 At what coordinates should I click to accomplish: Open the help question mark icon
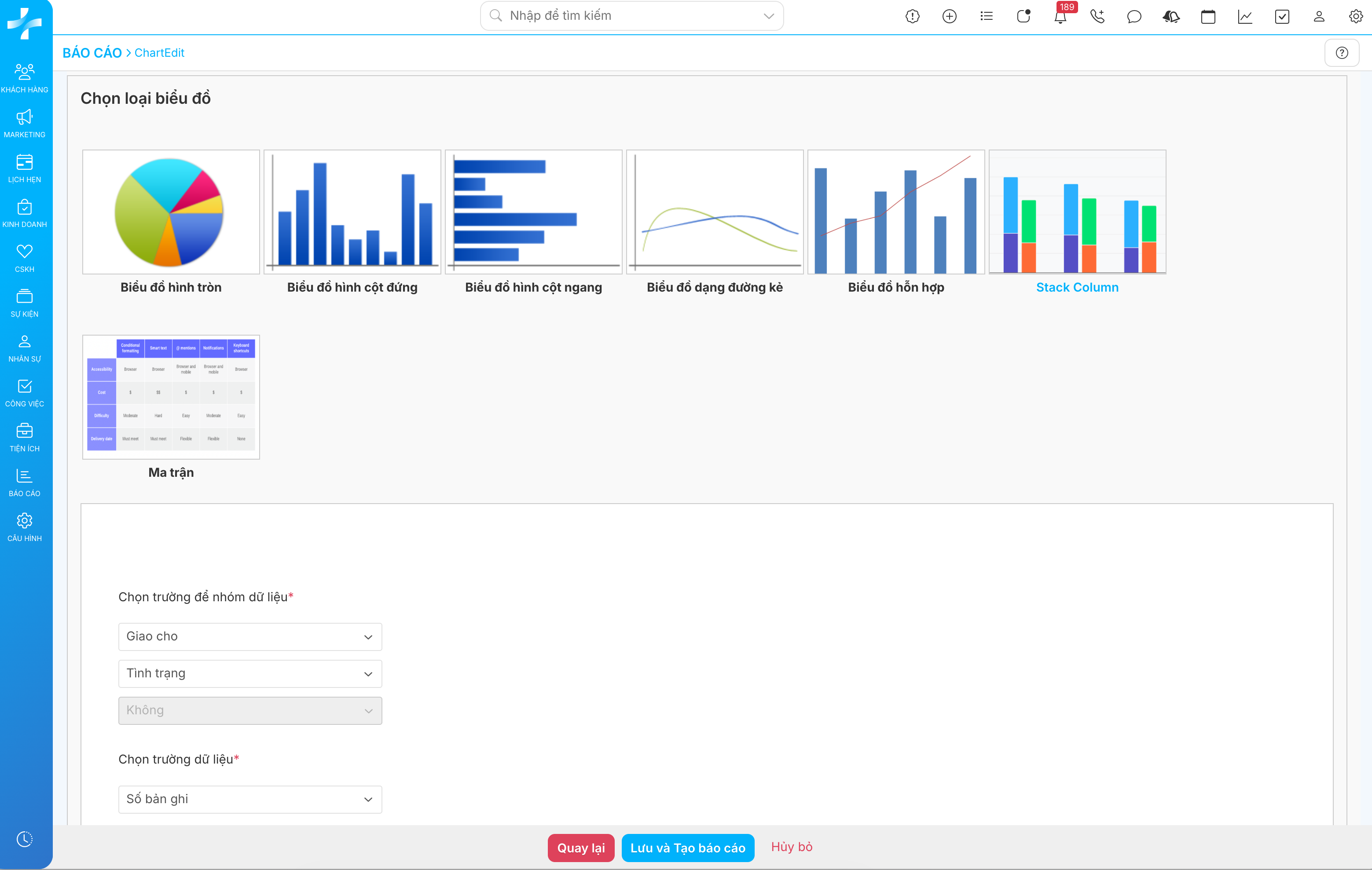pyautogui.click(x=1342, y=53)
